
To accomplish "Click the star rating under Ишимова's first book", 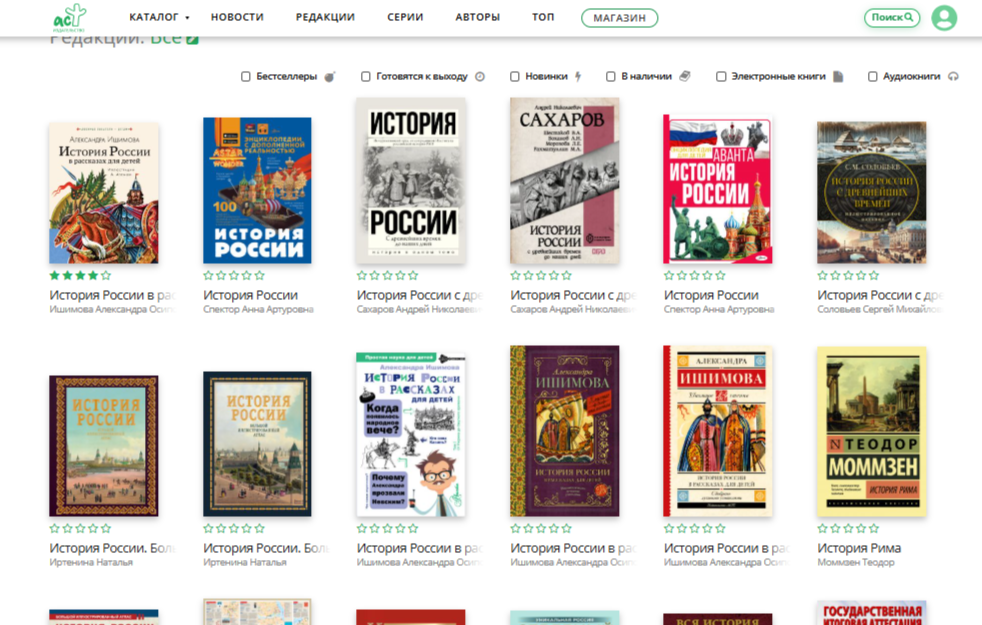I will coord(80,275).
